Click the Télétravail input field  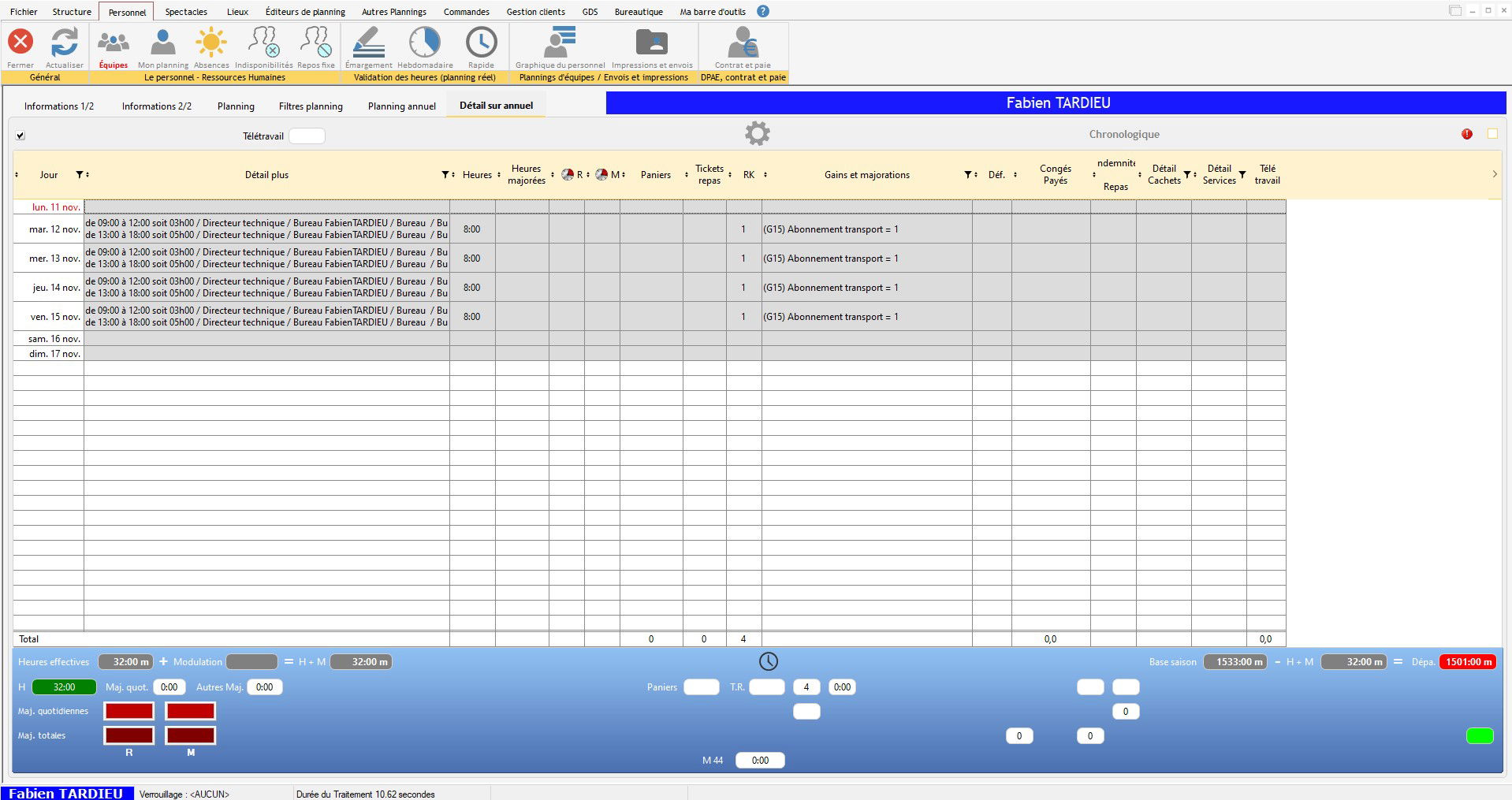[307, 136]
